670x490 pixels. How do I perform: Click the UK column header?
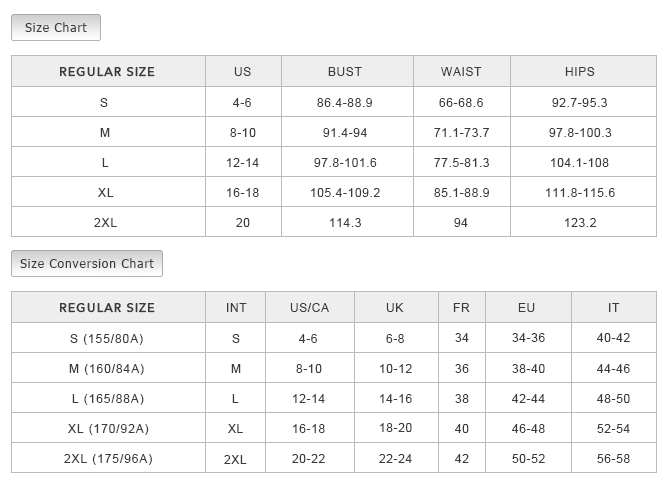(395, 308)
